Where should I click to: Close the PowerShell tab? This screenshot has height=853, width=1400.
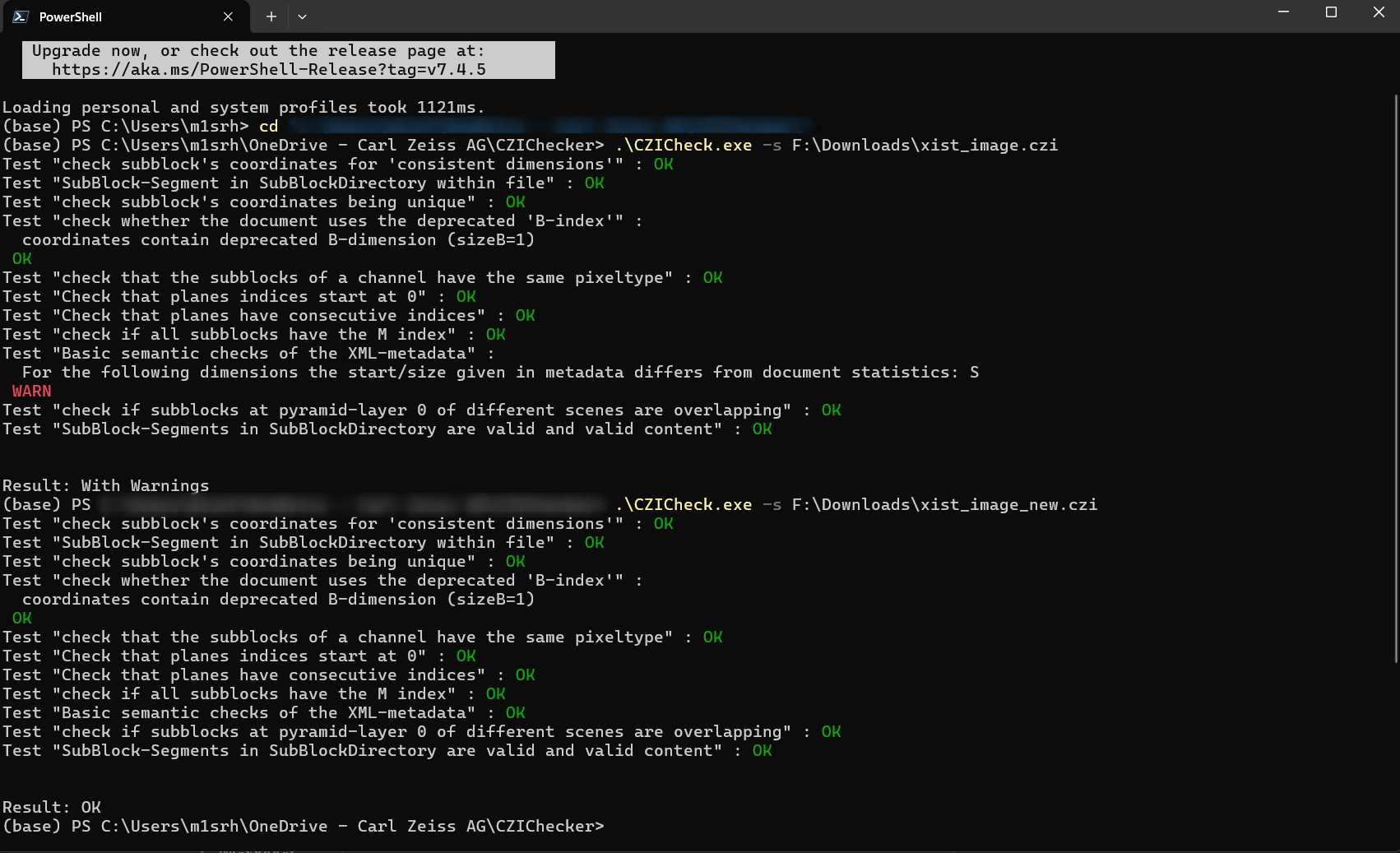coord(228,16)
